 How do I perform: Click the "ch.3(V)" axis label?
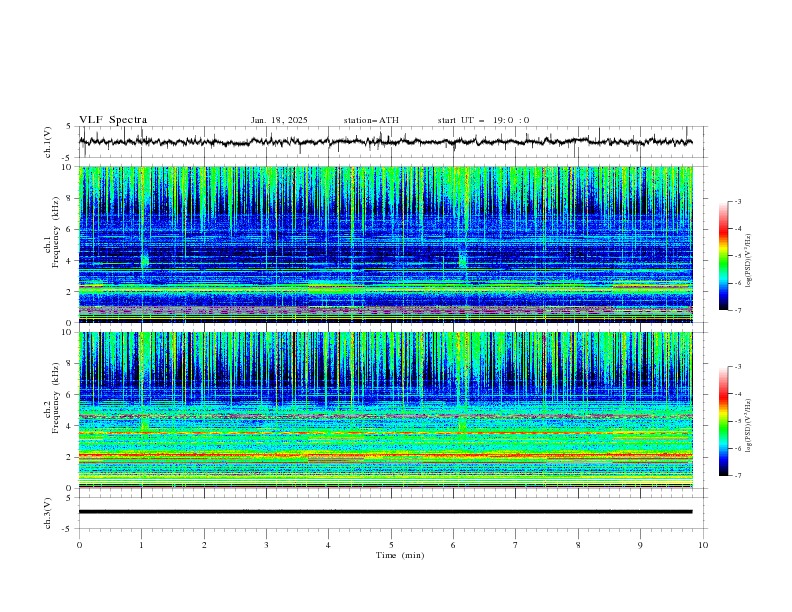tap(48, 513)
